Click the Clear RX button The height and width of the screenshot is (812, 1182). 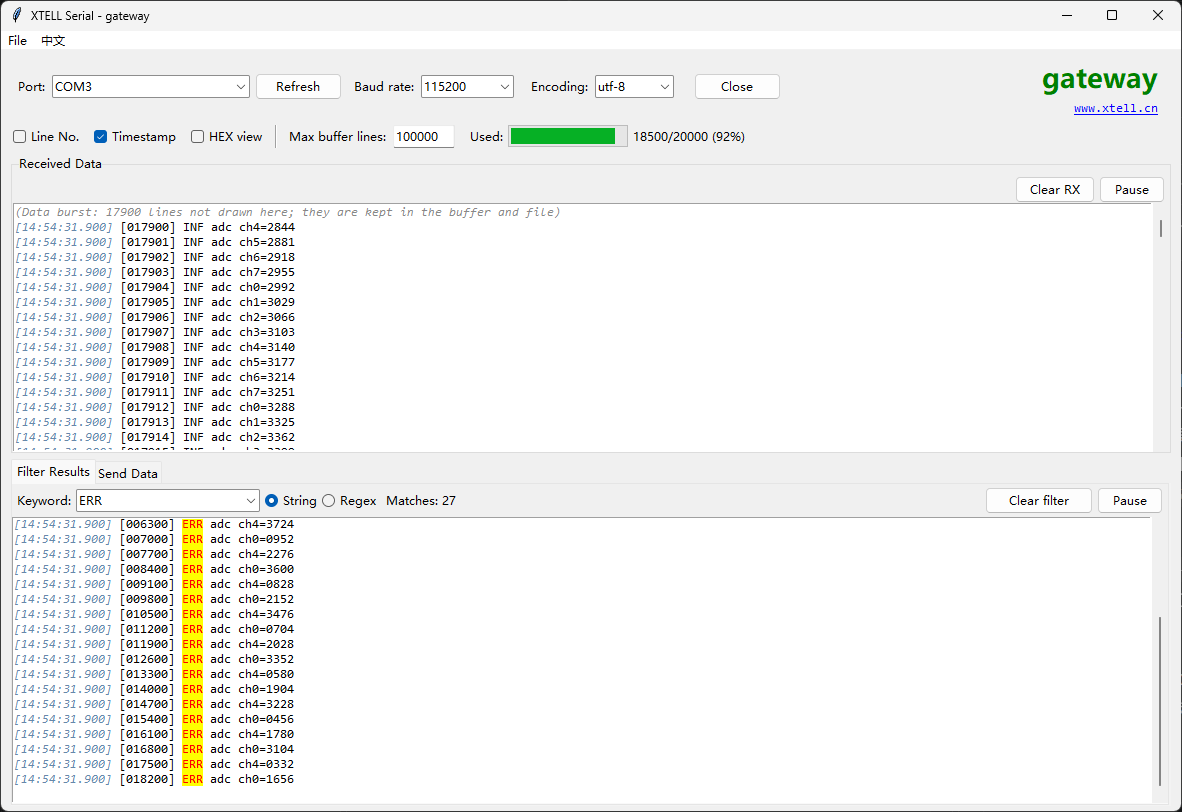click(1055, 190)
